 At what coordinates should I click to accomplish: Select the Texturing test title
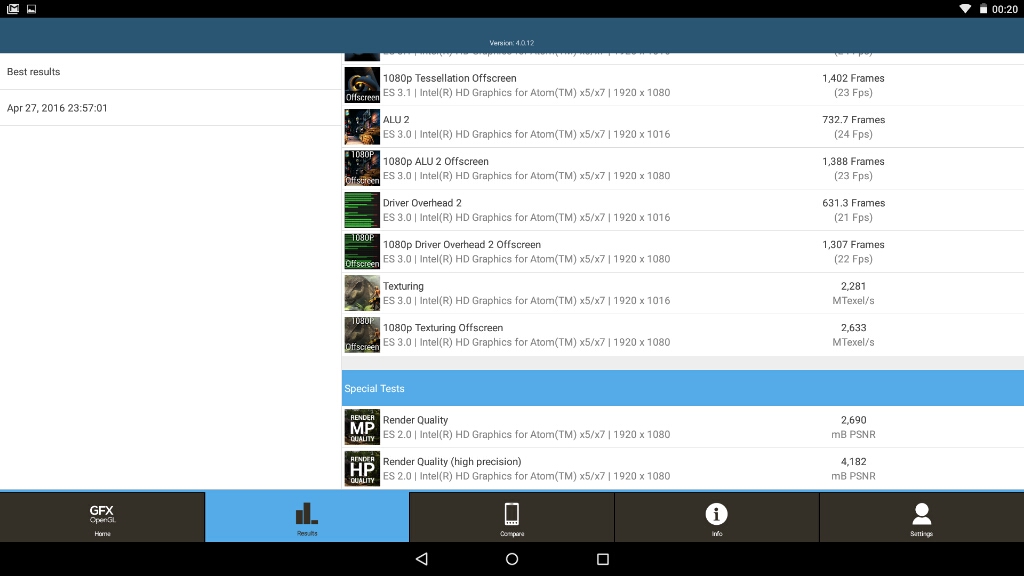tap(403, 286)
